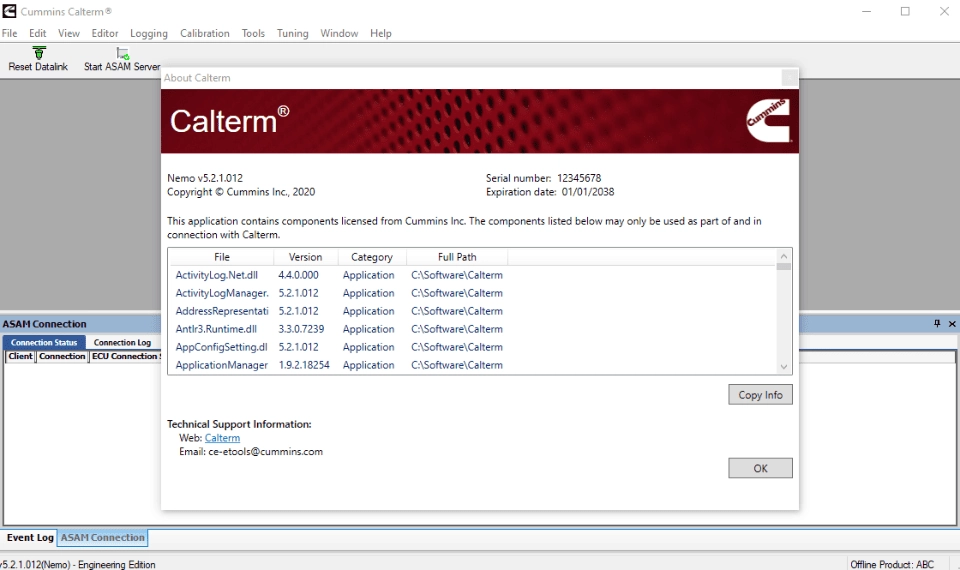Image resolution: width=960 pixels, height=570 pixels.
Task: Click the Cummins Calterm app icon in title bar
Action: pos(9,11)
